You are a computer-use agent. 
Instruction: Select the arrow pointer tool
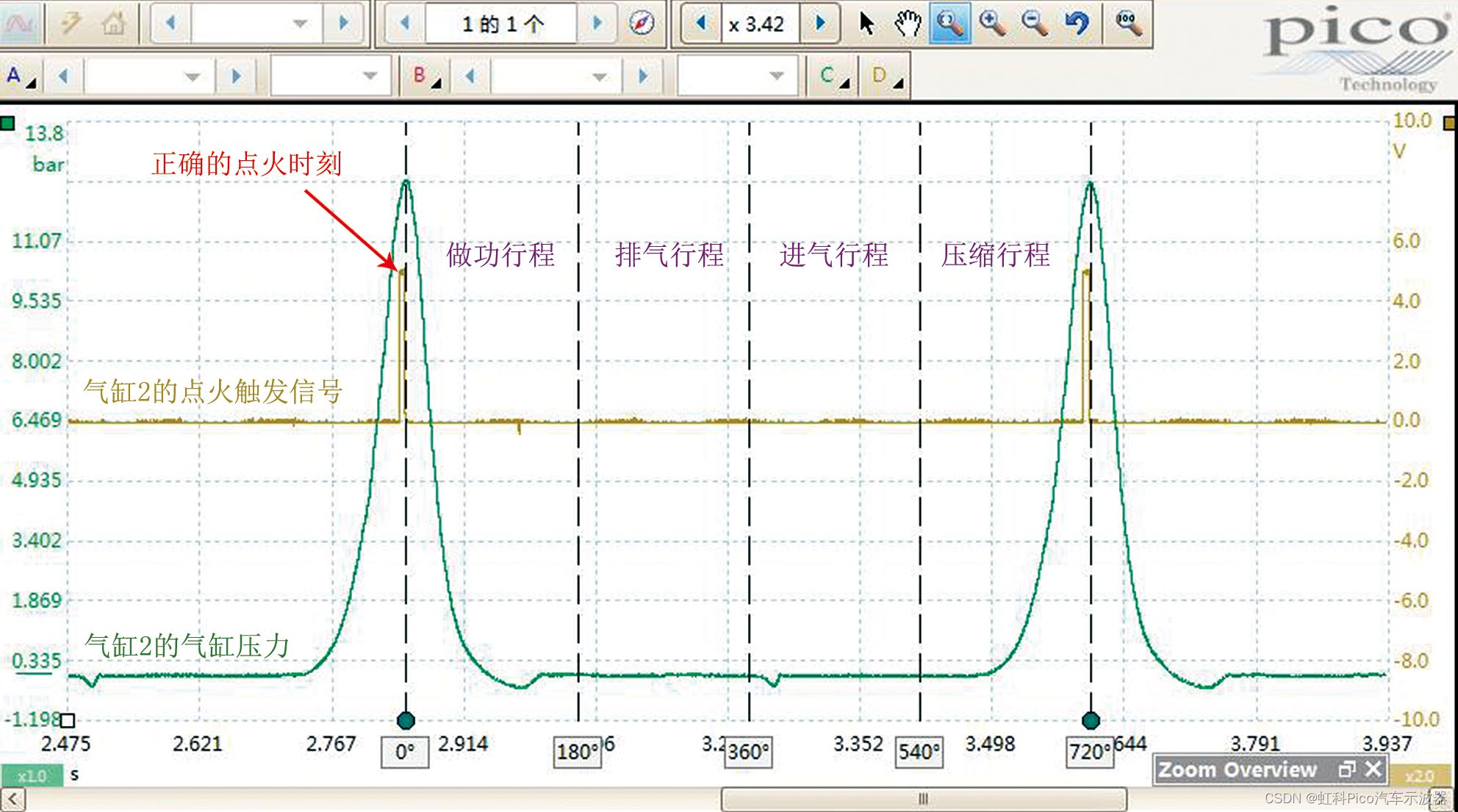867,24
